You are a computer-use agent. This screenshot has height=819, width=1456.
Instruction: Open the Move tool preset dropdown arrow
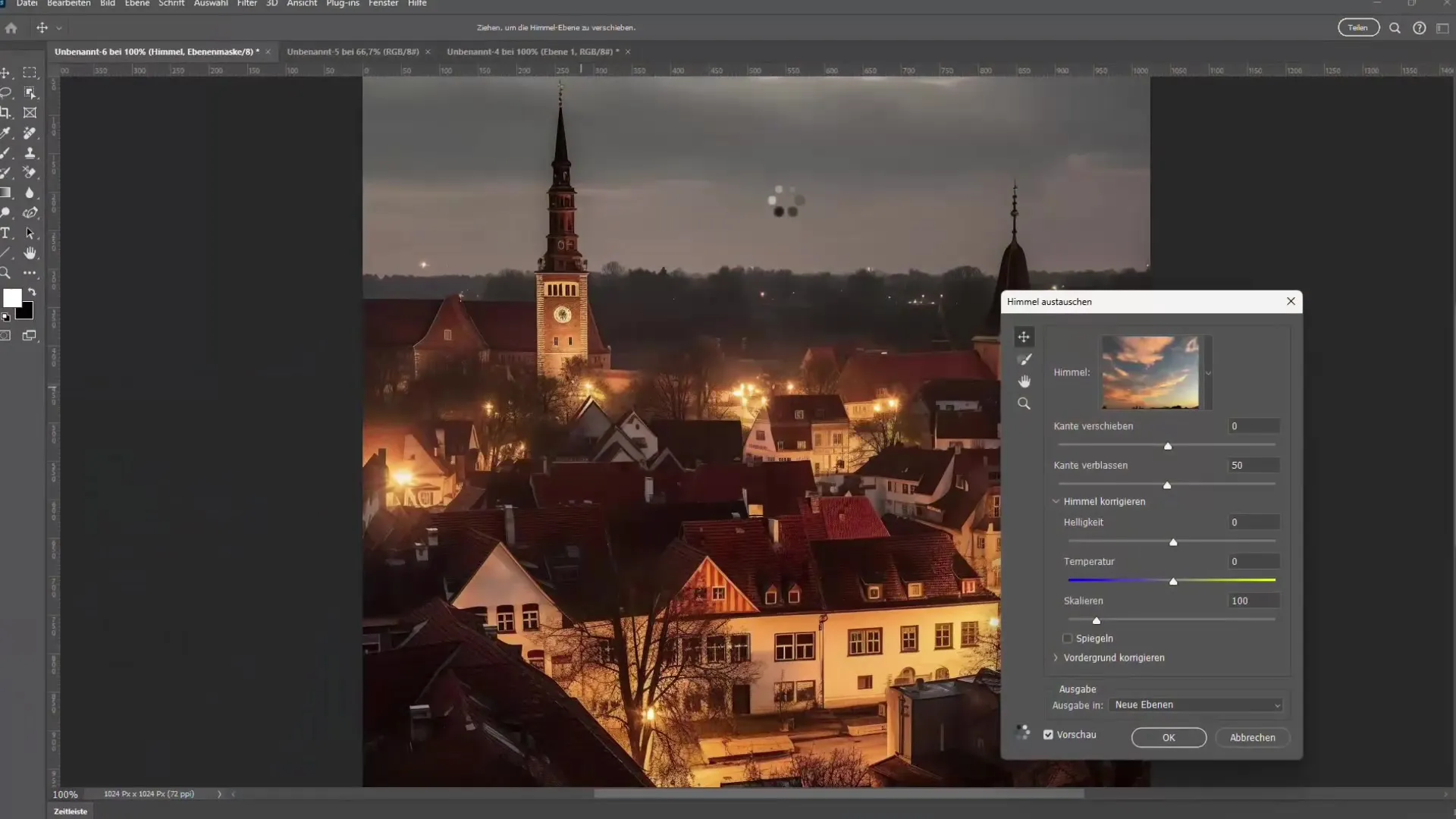59,28
